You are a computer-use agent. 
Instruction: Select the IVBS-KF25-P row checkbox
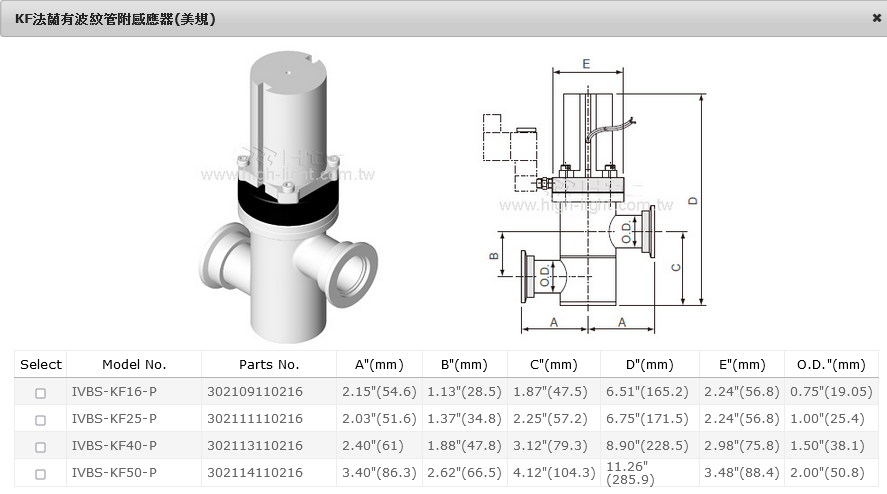pyautogui.click(x=41, y=419)
